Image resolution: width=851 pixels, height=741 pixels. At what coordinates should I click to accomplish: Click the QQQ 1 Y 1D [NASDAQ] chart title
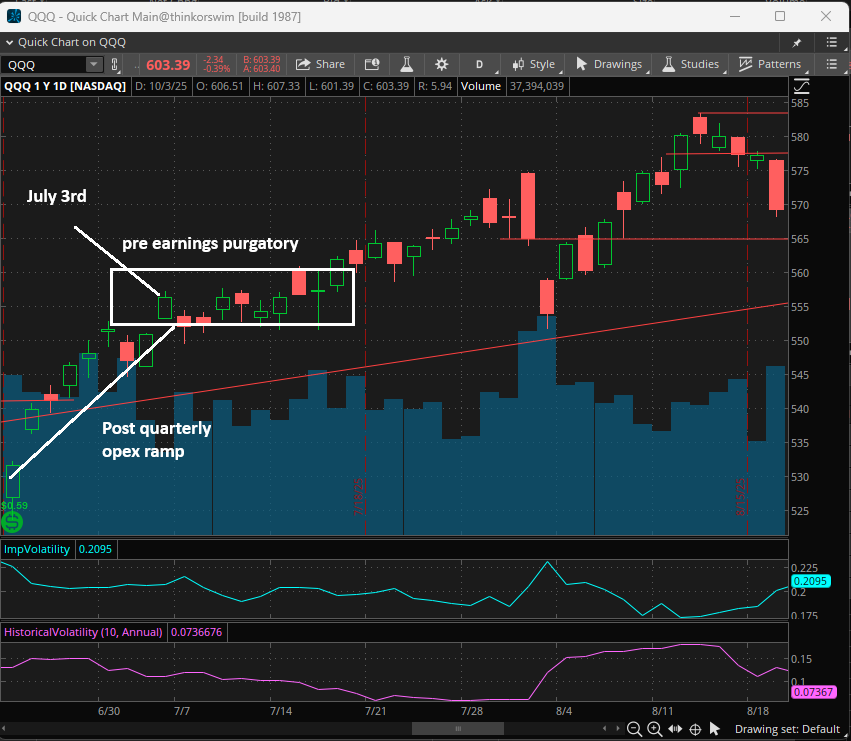tap(65, 86)
